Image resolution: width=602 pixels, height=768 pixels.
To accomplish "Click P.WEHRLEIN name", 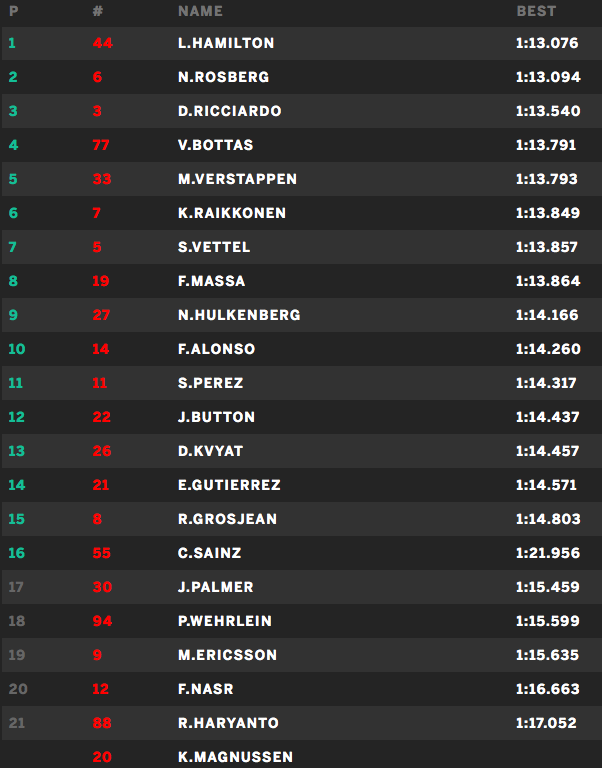I will tap(224, 621).
